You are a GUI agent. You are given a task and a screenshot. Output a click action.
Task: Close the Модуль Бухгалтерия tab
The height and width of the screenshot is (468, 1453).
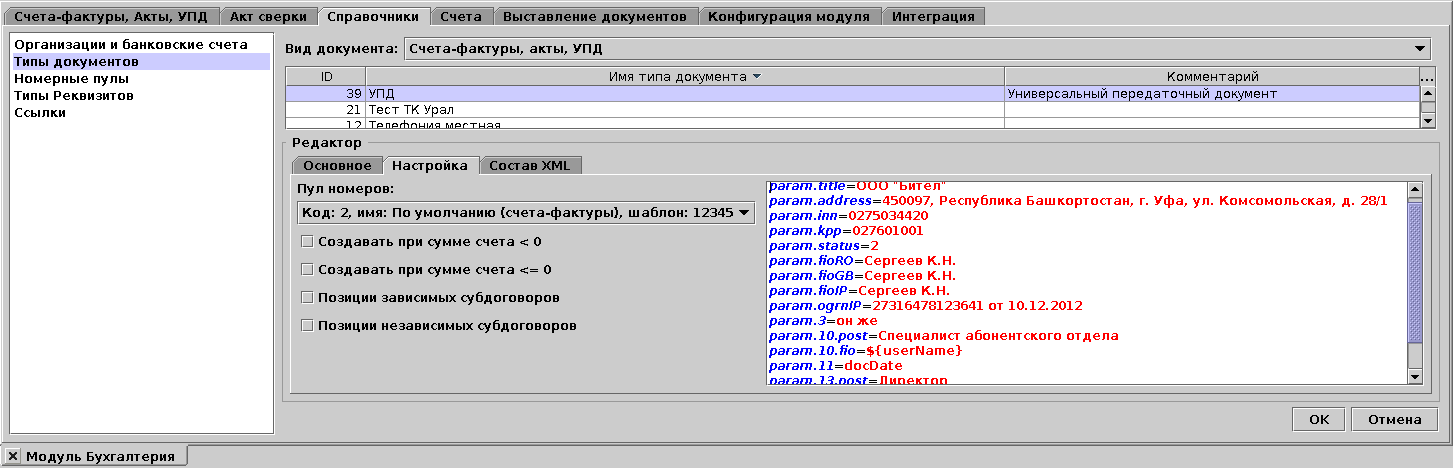tap(13, 456)
